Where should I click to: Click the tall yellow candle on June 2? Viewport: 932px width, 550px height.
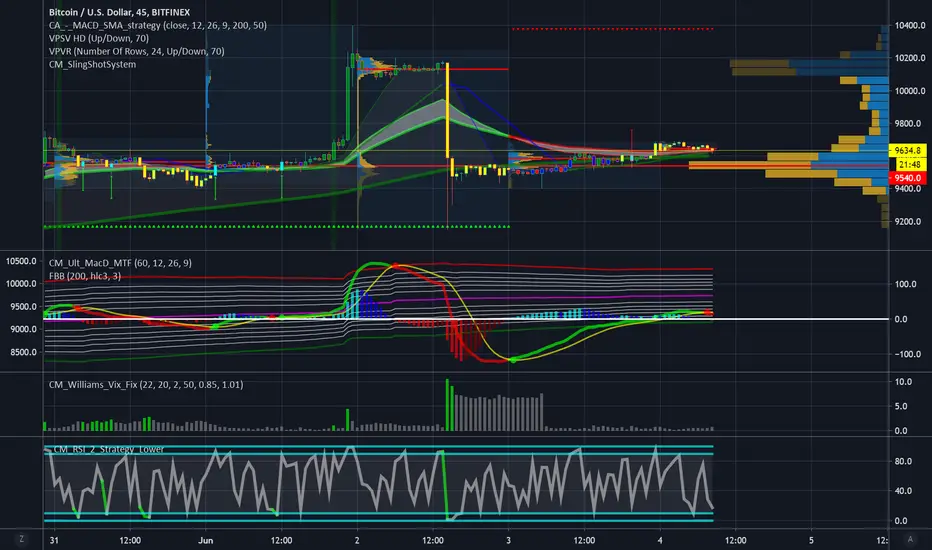pos(447,110)
